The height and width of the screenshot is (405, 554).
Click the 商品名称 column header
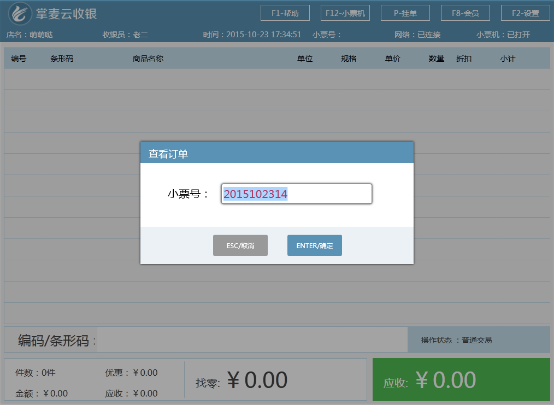pyautogui.click(x=148, y=59)
